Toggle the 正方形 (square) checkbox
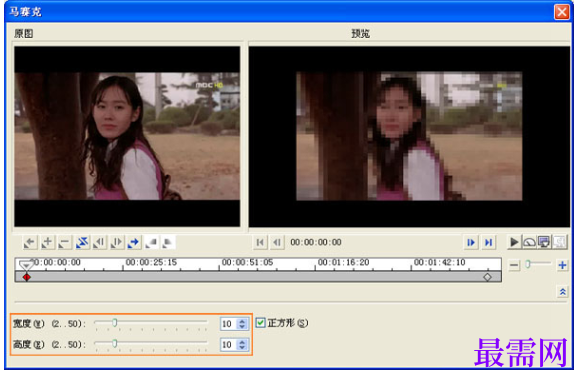This screenshot has width=586, height=384. pyautogui.click(x=260, y=323)
